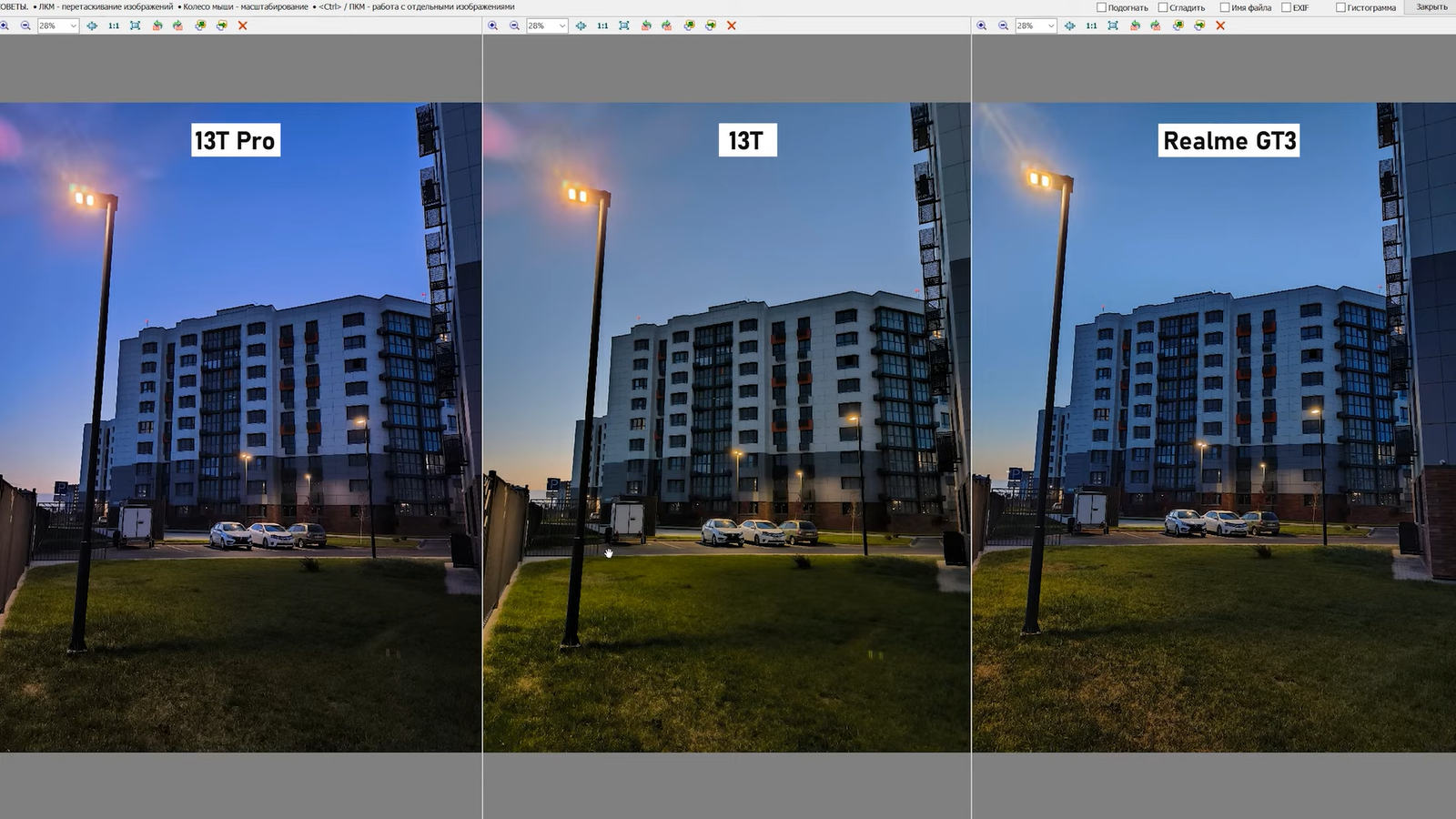This screenshot has height=819, width=1456.
Task: Set 1:1 scale in the Realme GT3 panel
Action: point(1091,25)
